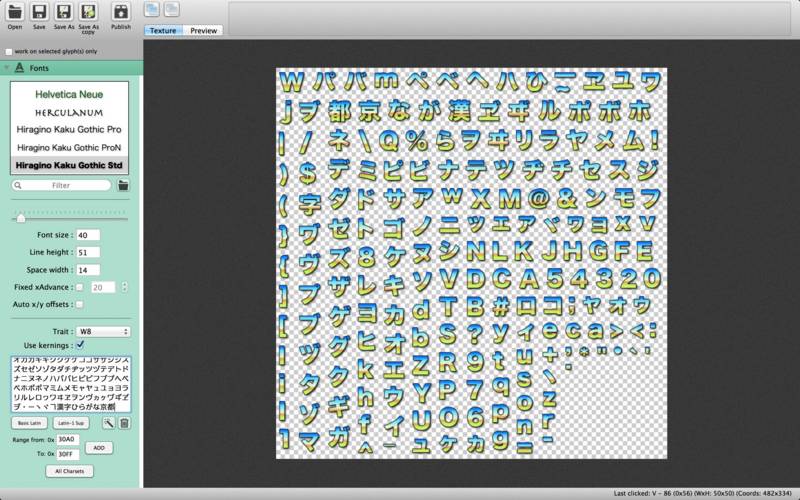This screenshot has height=500, width=800.
Task: Collapse the Fonts section disclosure triangle
Action: [7, 68]
